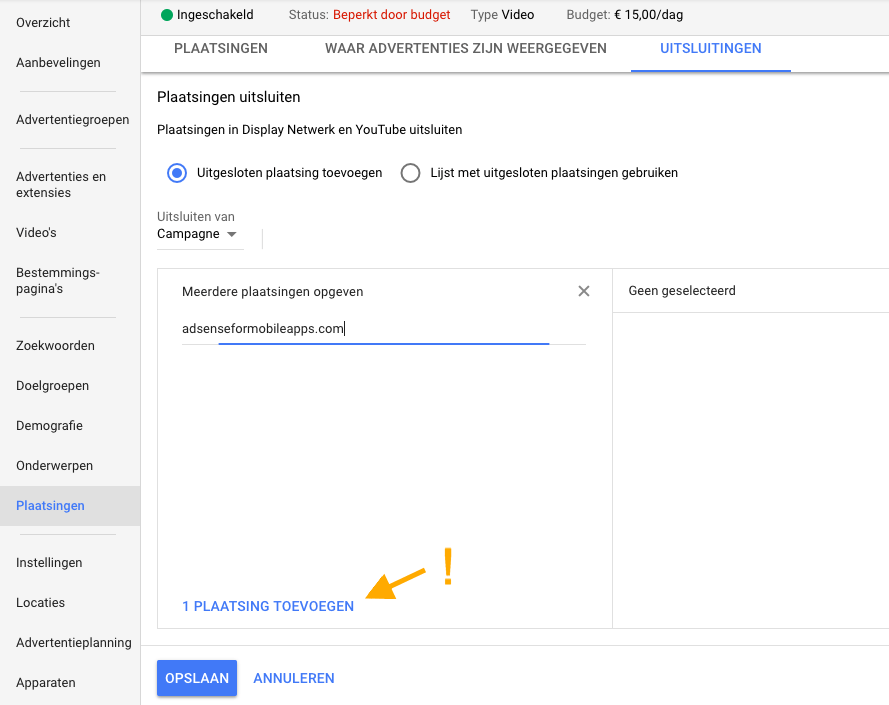Switch to the PLAATSINGEN tab
The image size is (889, 705).
220,47
